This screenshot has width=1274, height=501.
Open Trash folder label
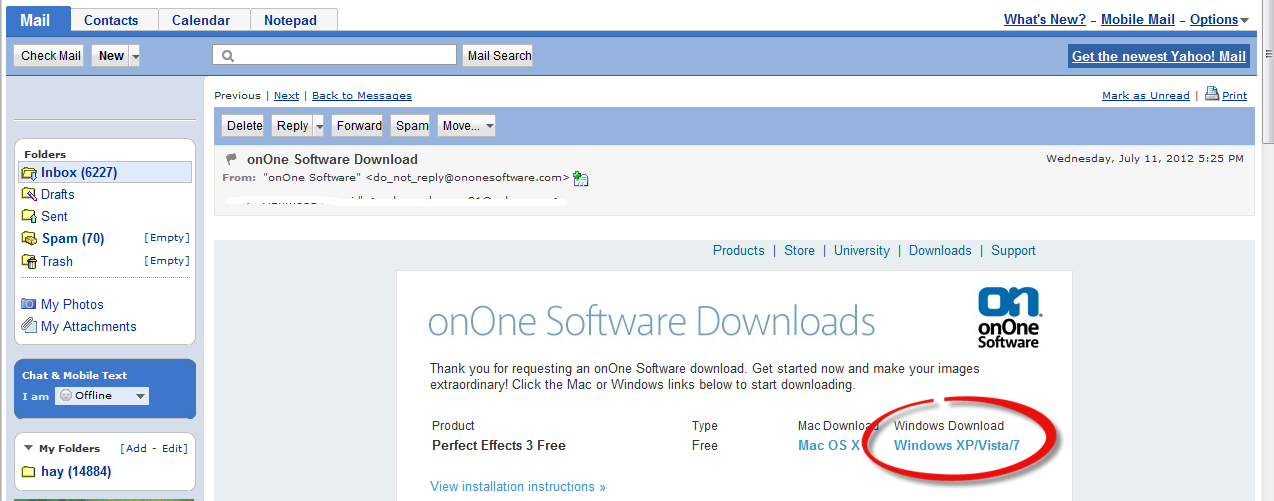57,261
